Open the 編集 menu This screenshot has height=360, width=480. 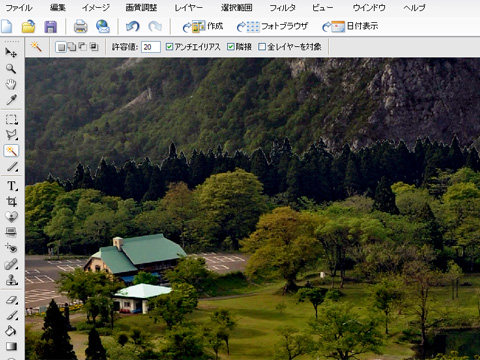point(58,7)
